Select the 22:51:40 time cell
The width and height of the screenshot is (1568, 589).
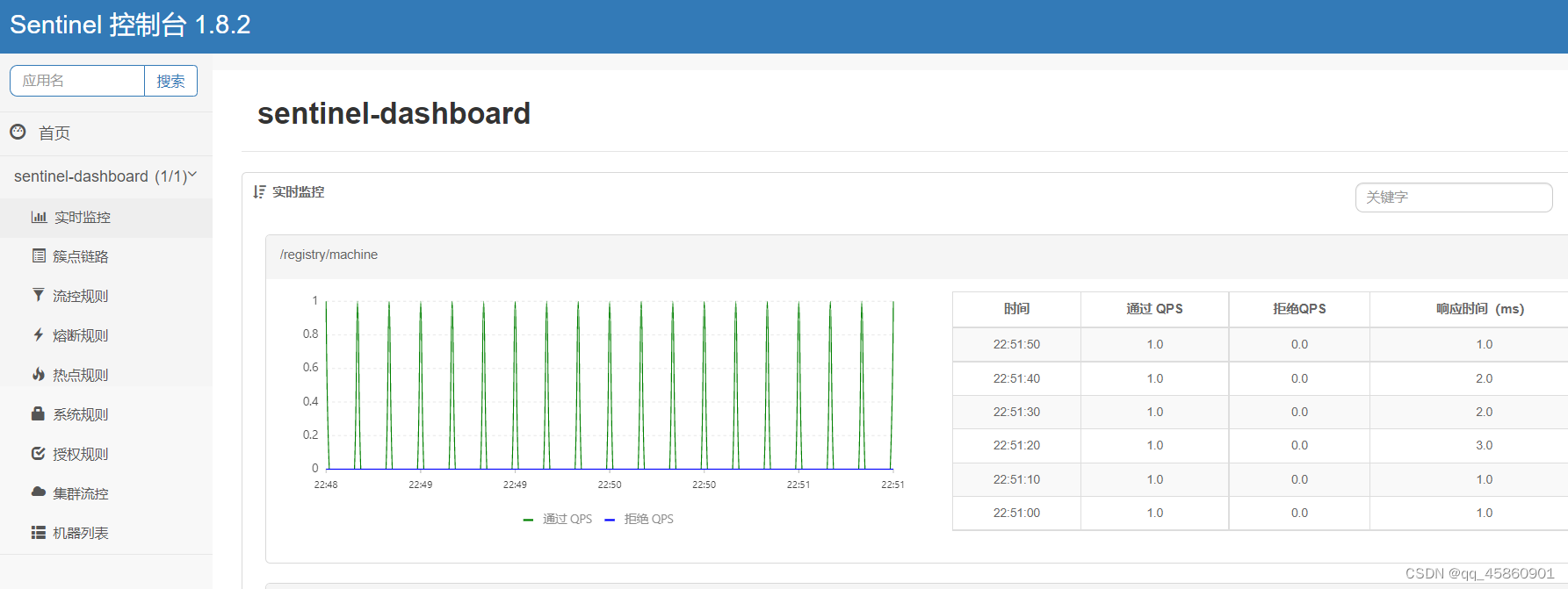click(x=1016, y=378)
